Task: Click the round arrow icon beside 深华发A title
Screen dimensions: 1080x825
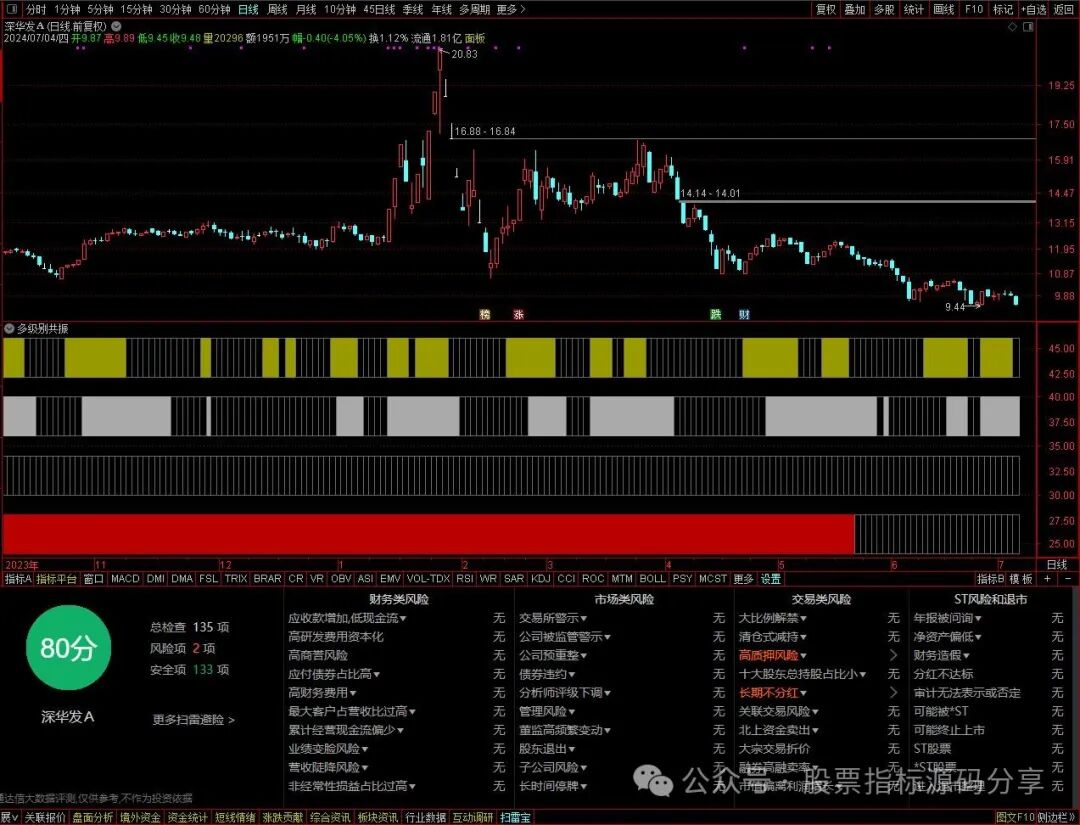Action: [116, 25]
